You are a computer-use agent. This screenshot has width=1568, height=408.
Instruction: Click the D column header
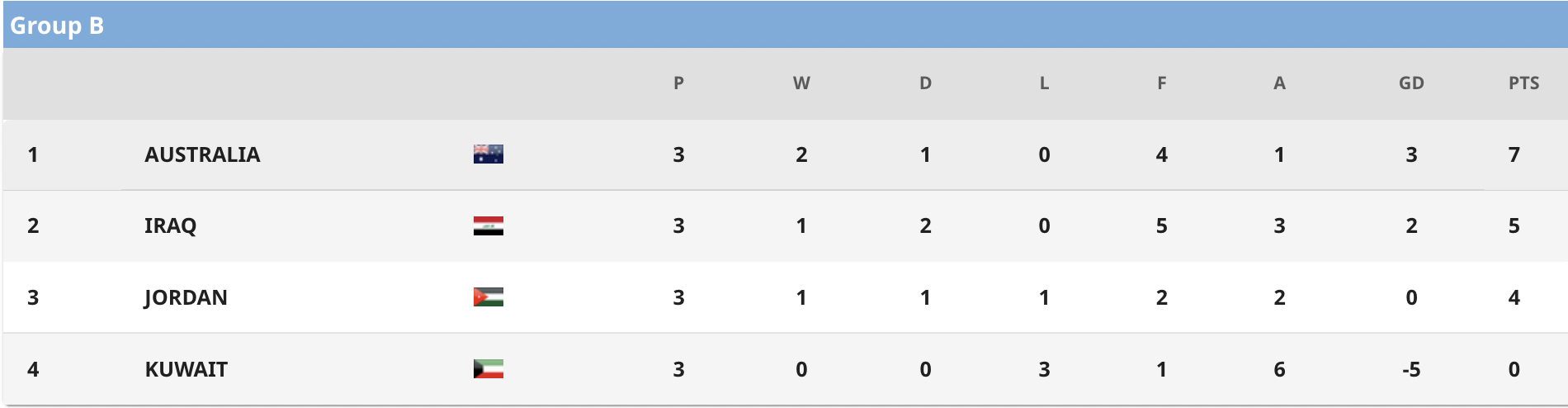pyautogui.click(x=925, y=83)
